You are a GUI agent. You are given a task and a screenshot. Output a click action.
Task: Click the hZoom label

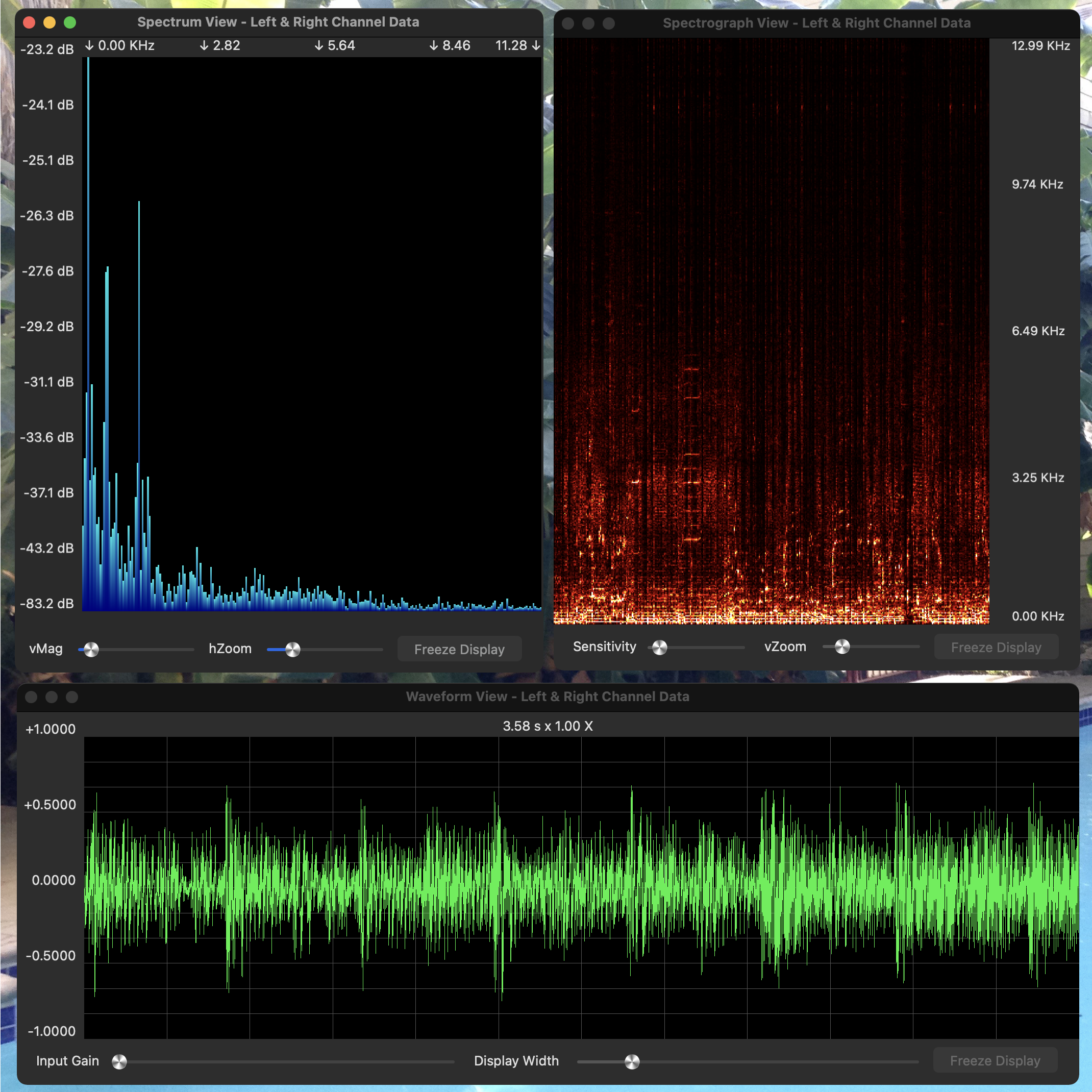click(x=230, y=648)
